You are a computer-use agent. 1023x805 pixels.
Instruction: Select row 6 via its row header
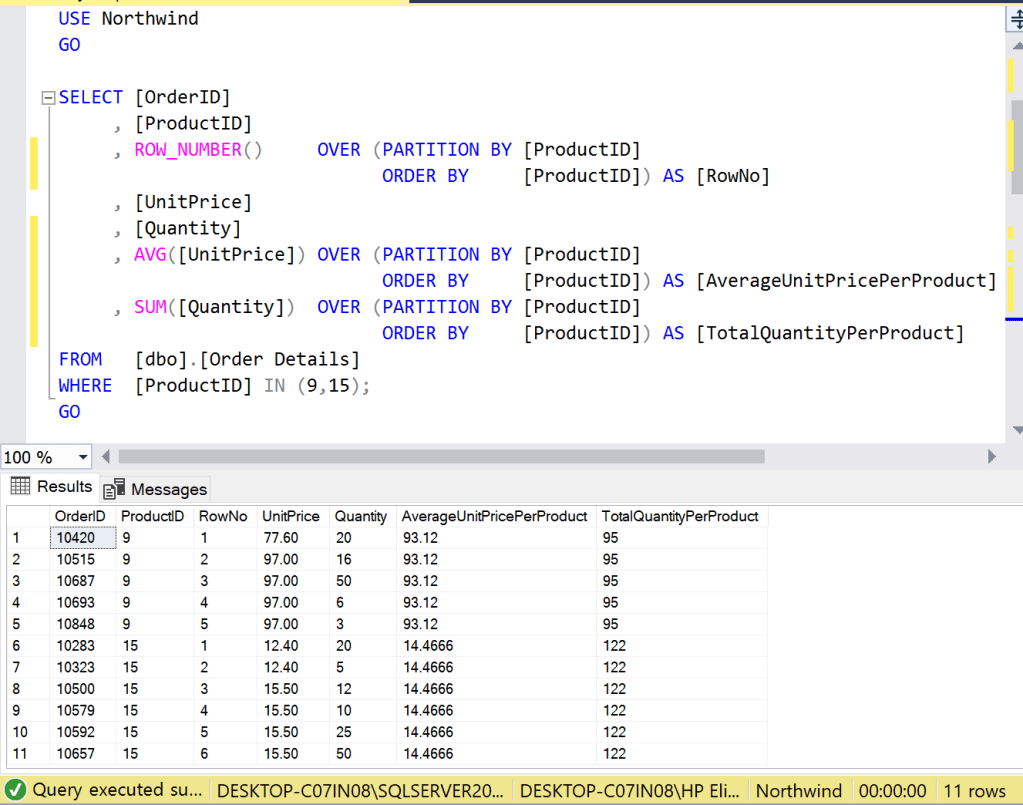click(x=27, y=646)
